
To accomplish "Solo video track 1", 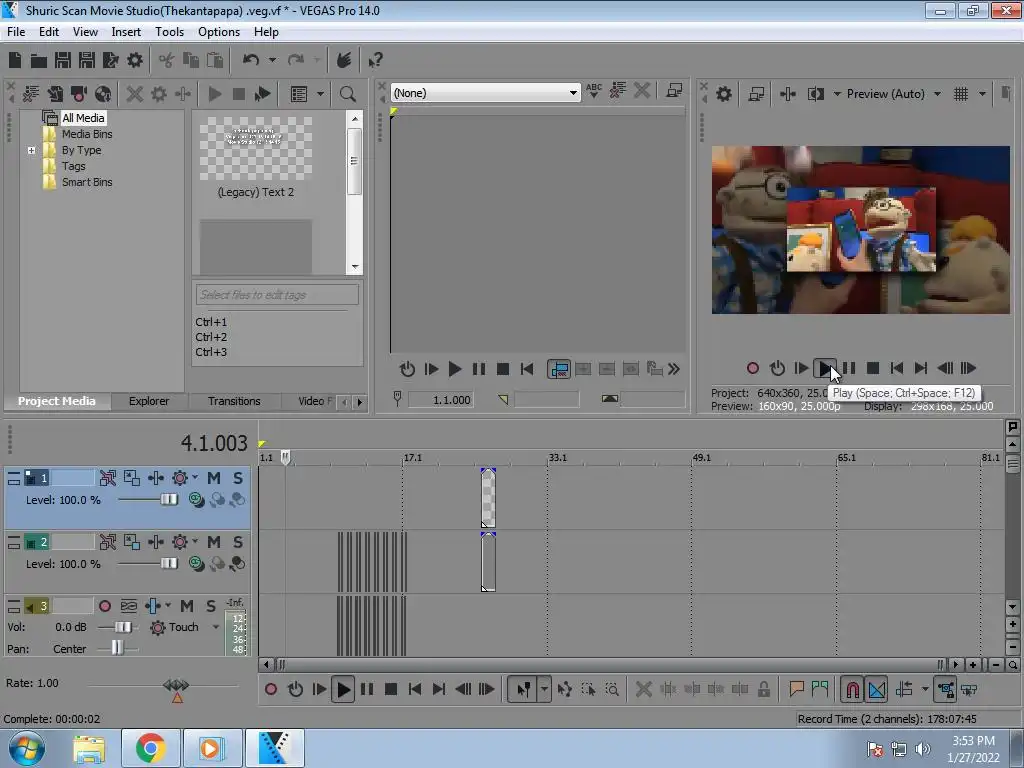I will (238, 478).
